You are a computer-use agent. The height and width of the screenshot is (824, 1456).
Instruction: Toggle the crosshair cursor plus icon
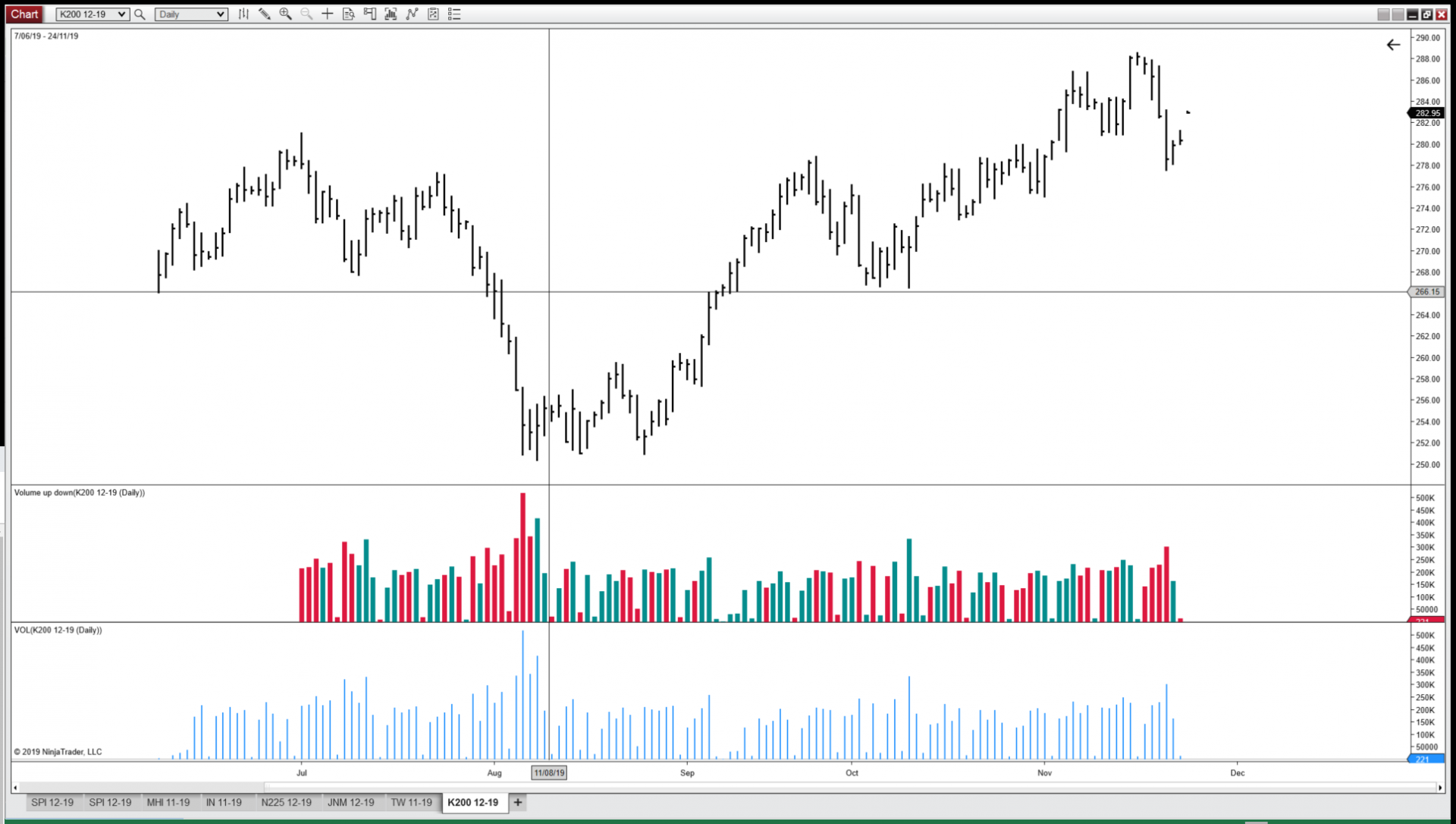[328, 14]
